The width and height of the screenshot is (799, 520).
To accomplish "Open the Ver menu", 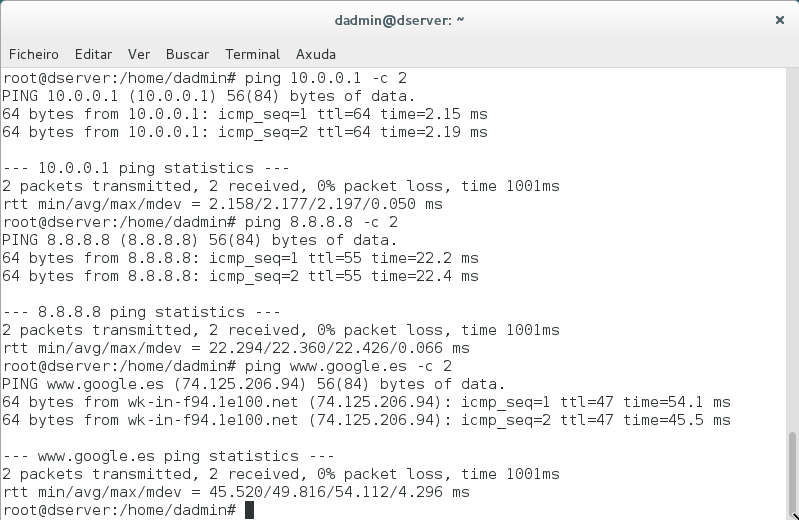I will pyautogui.click(x=139, y=54).
